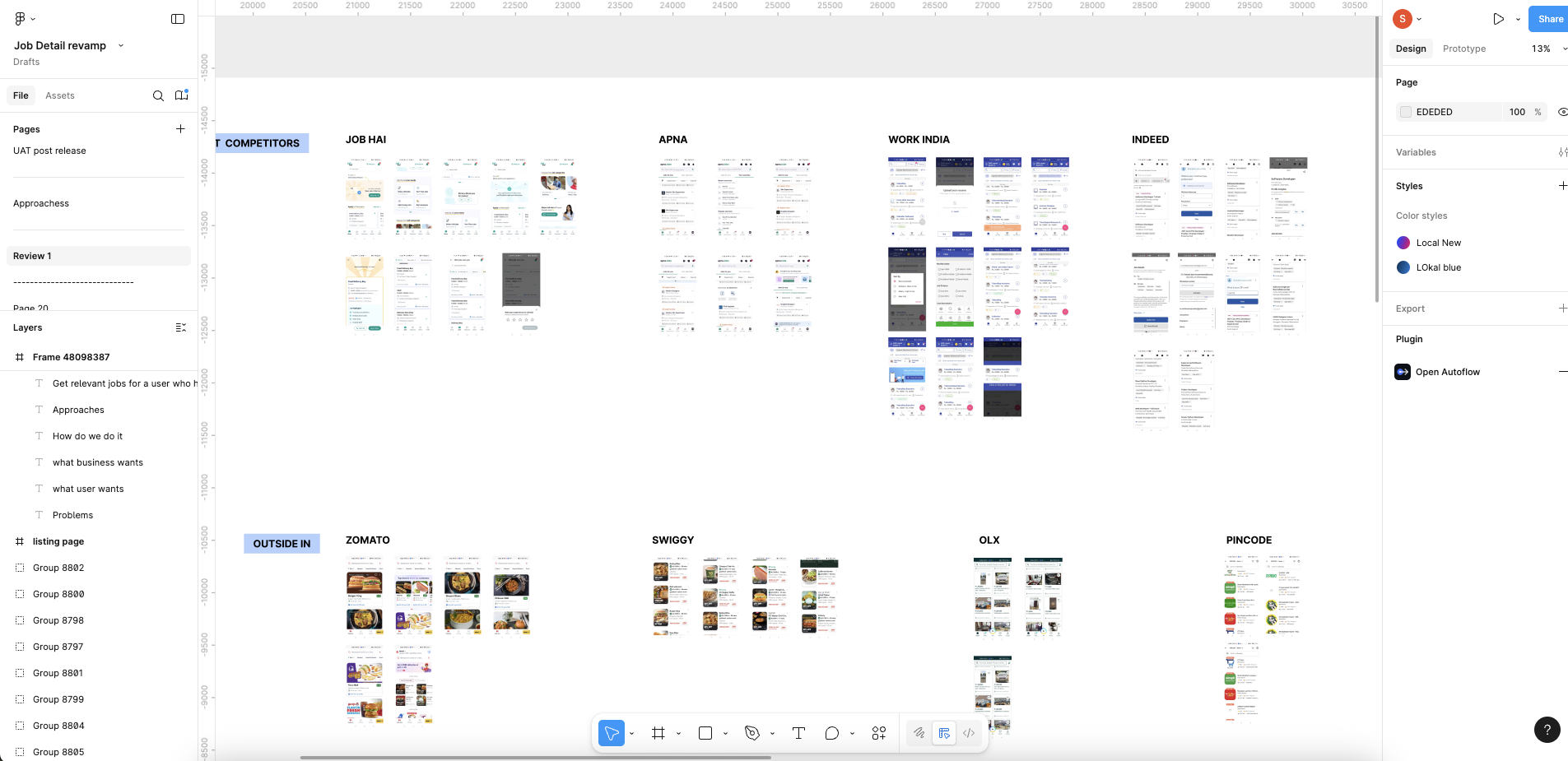The height and width of the screenshot is (761, 1568).
Task: Open the zoom level 13% dropdown
Action: [1548, 49]
